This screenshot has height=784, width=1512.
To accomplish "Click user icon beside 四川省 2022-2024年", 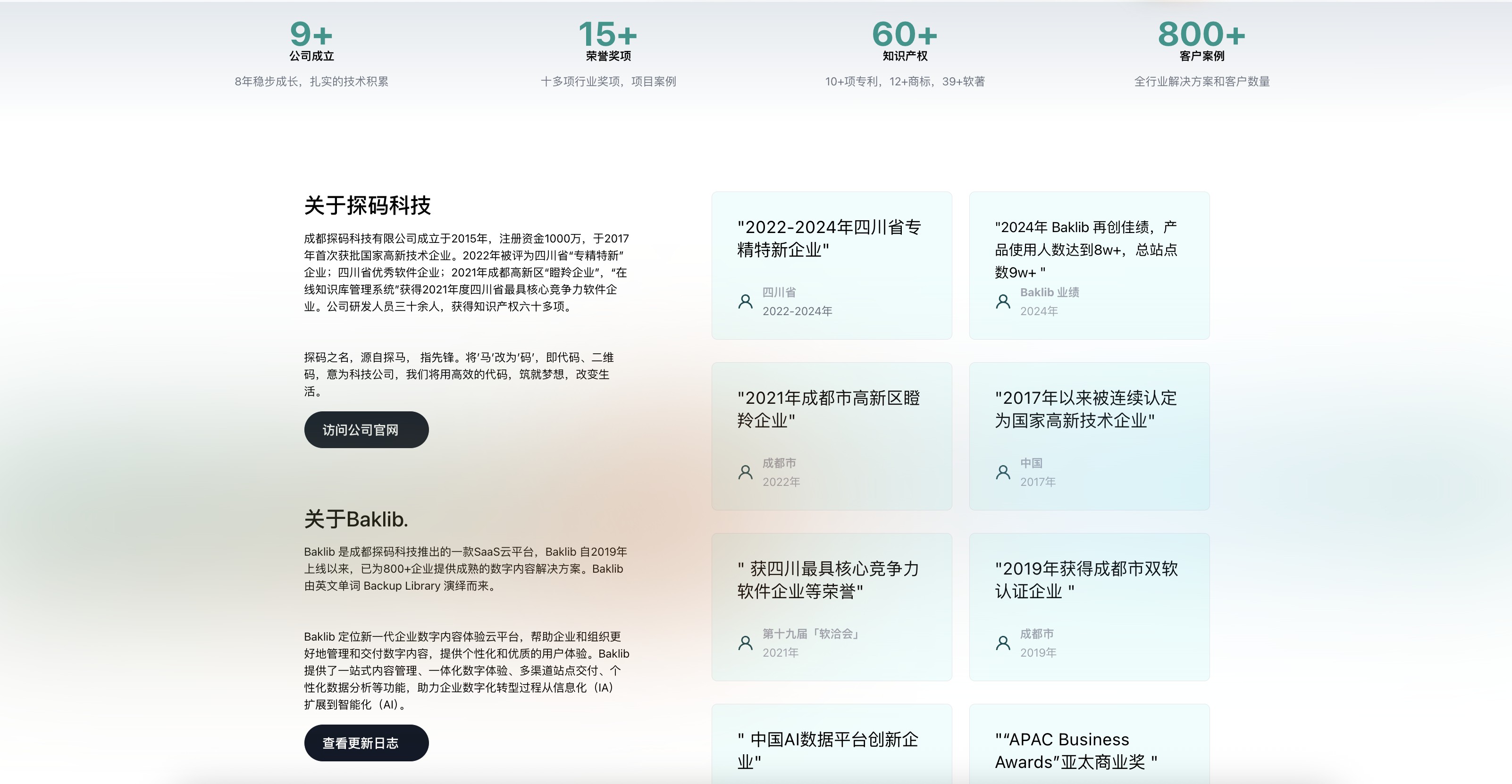I will [745, 301].
